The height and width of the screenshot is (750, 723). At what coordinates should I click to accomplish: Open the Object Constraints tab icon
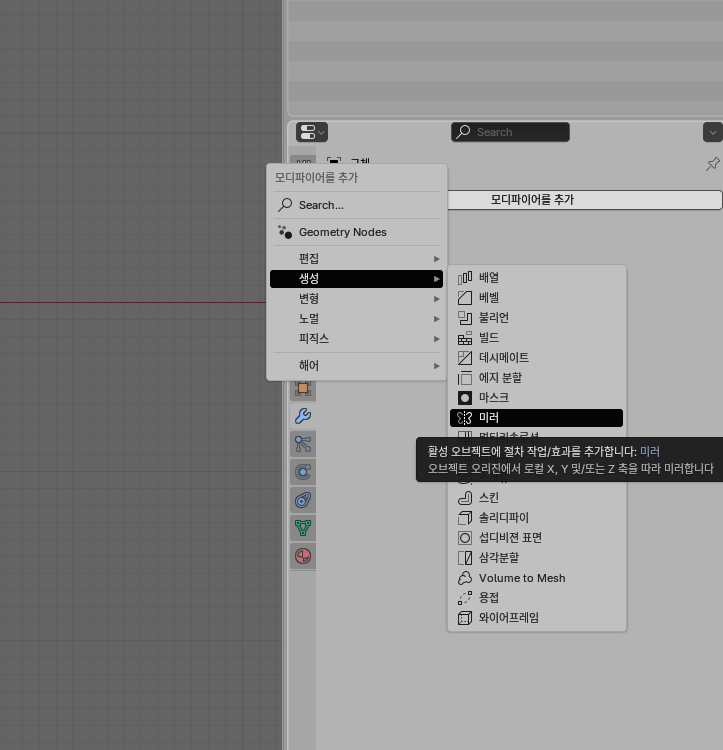click(x=303, y=500)
